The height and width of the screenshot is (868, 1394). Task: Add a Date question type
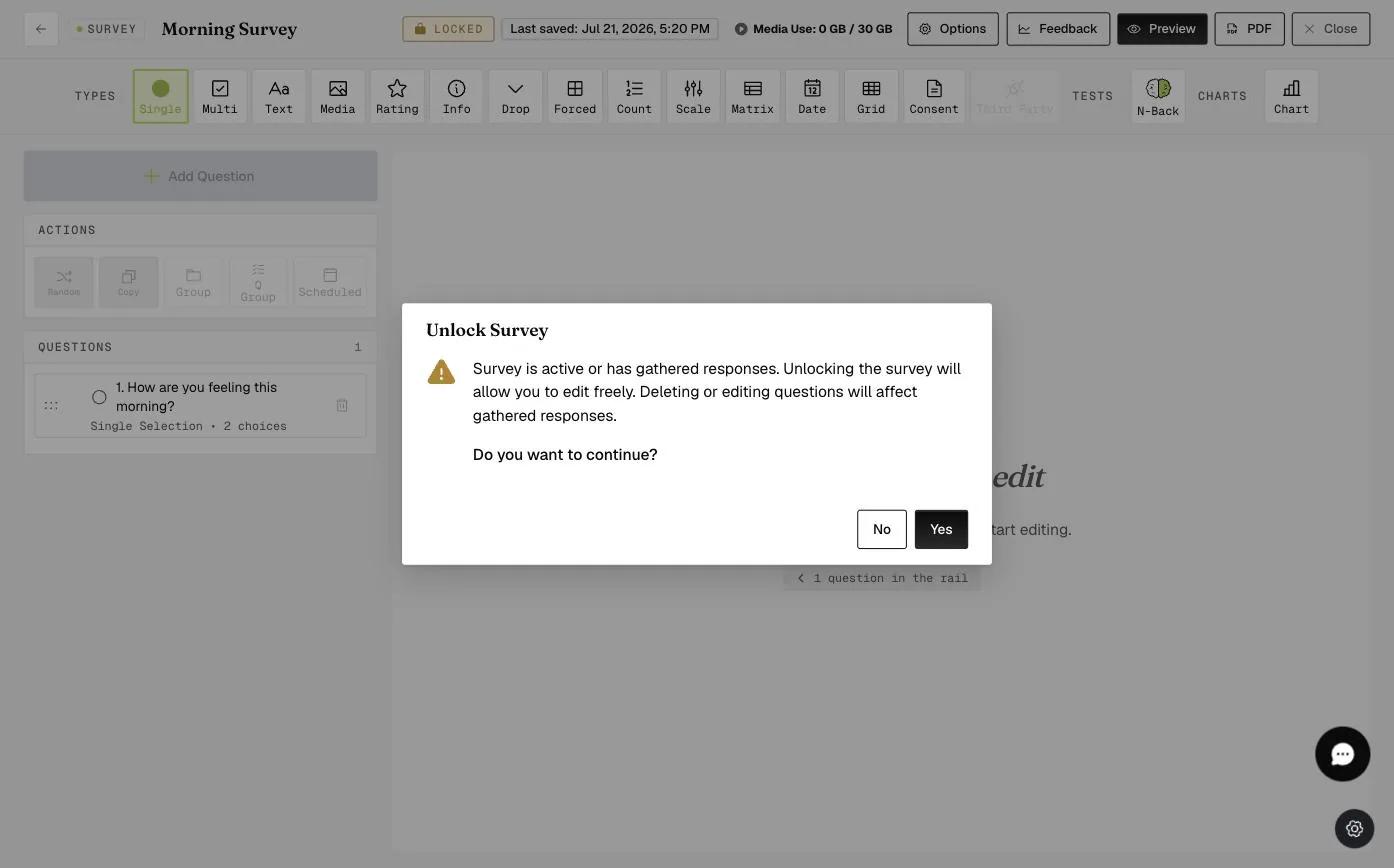point(812,96)
